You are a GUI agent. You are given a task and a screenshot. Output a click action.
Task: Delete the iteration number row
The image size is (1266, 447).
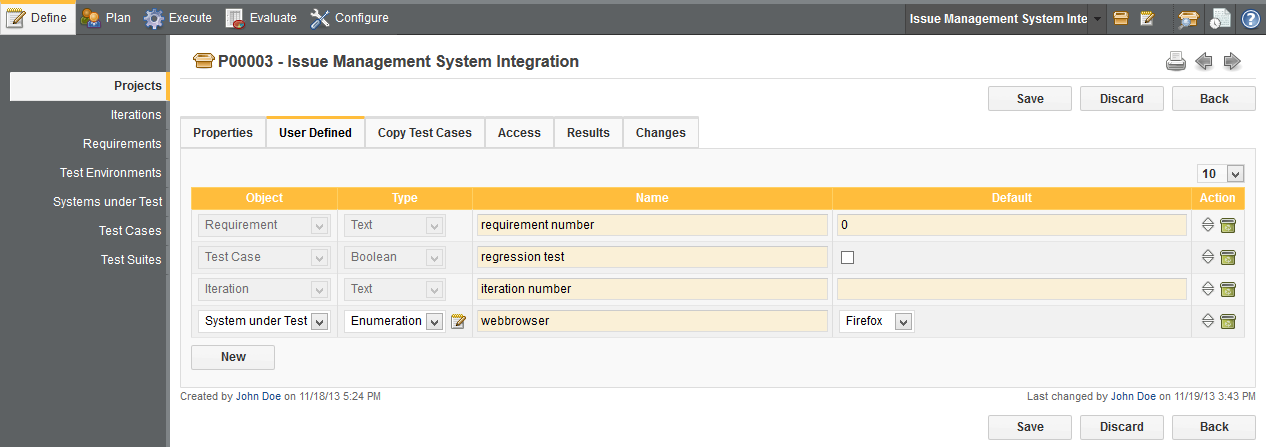coord(1228,289)
